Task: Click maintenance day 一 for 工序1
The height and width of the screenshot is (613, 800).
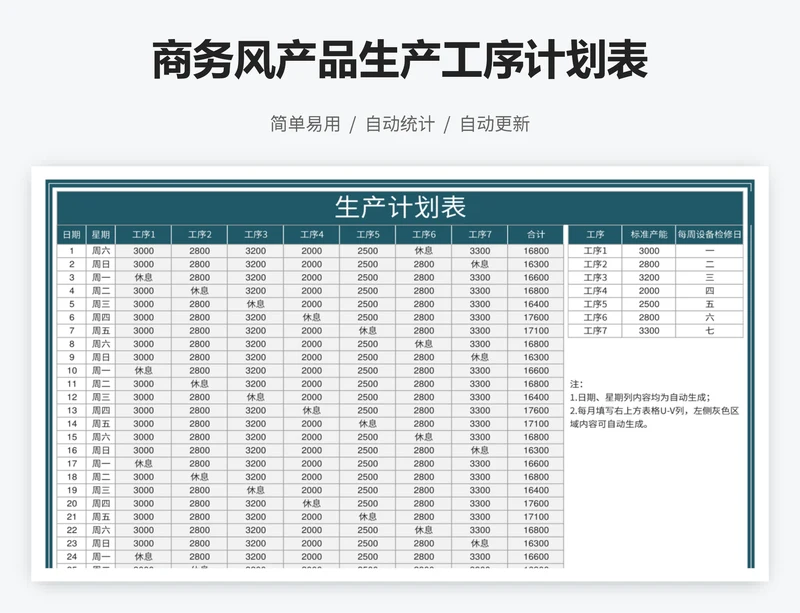Action: [x=709, y=251]
